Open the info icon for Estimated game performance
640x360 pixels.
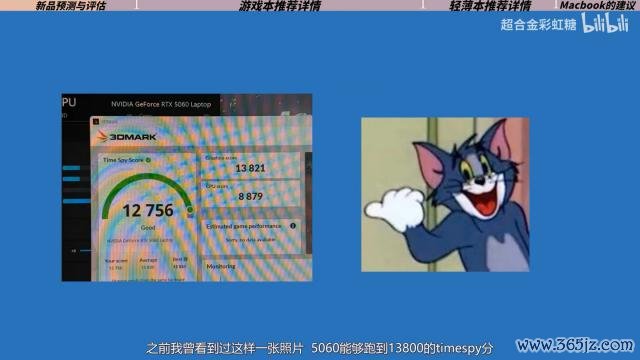tap(293, 226)
